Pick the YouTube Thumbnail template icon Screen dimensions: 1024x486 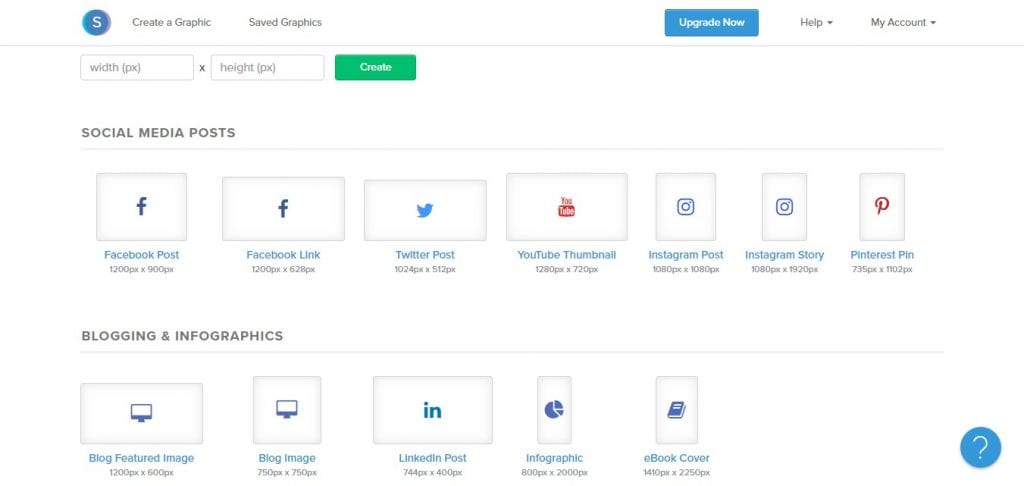click(567, 206)
